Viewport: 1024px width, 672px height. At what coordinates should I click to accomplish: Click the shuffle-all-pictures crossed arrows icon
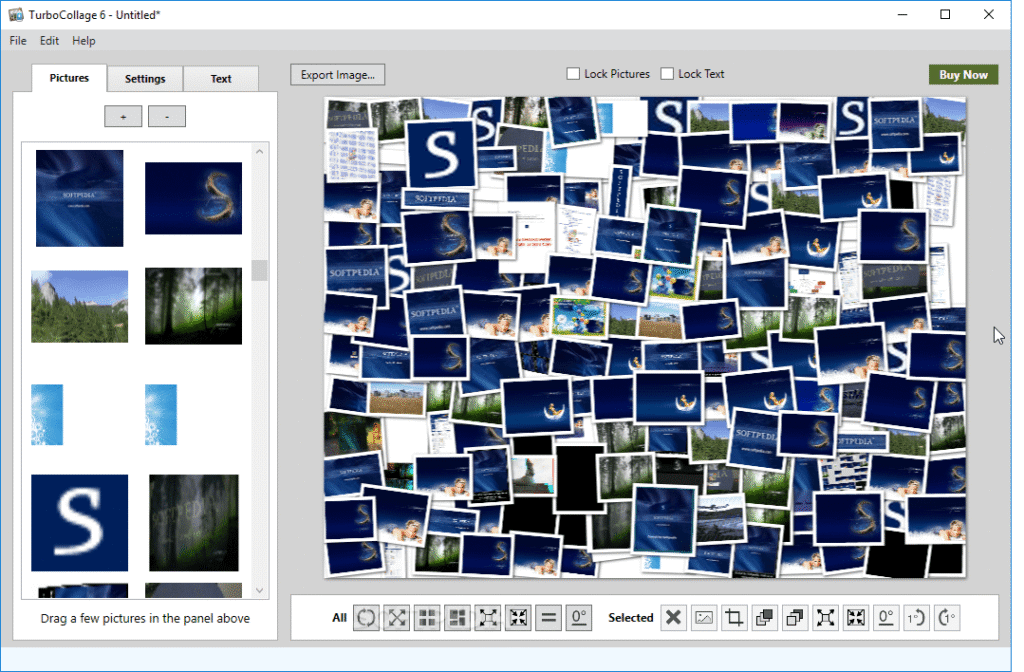tap(397, 618)
